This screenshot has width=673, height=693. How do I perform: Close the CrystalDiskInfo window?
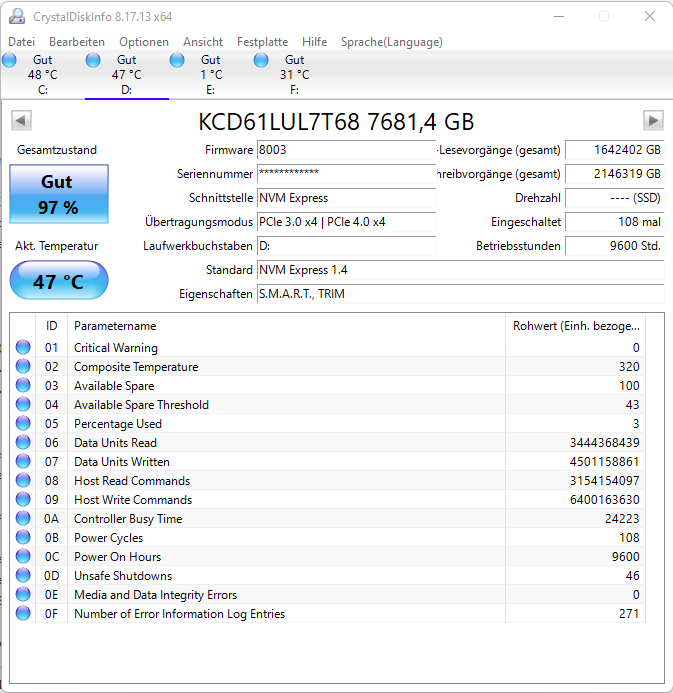tap(650, 16)
